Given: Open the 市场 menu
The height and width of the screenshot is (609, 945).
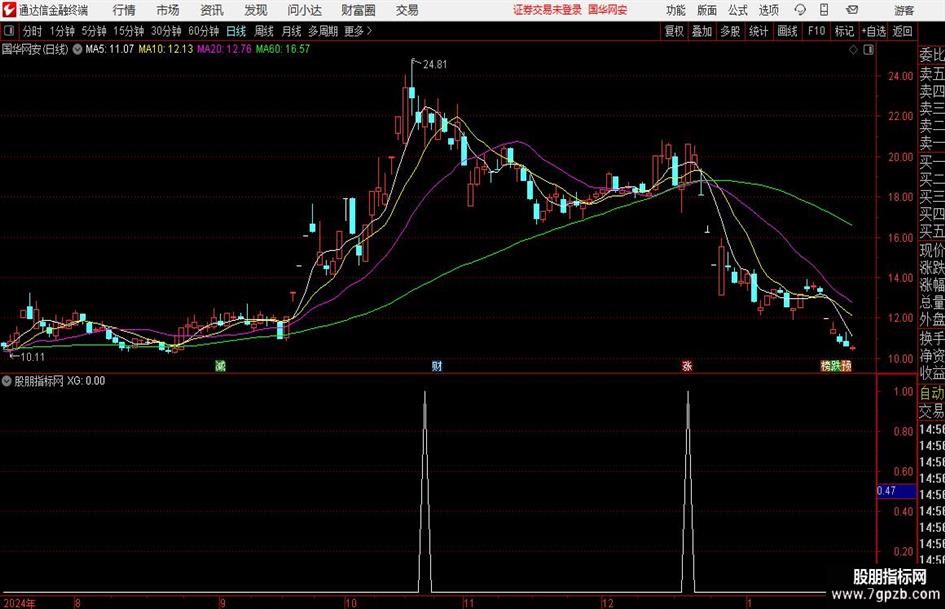Looking at the screenshot, I should pyautogui.click(x=168, y=10).
